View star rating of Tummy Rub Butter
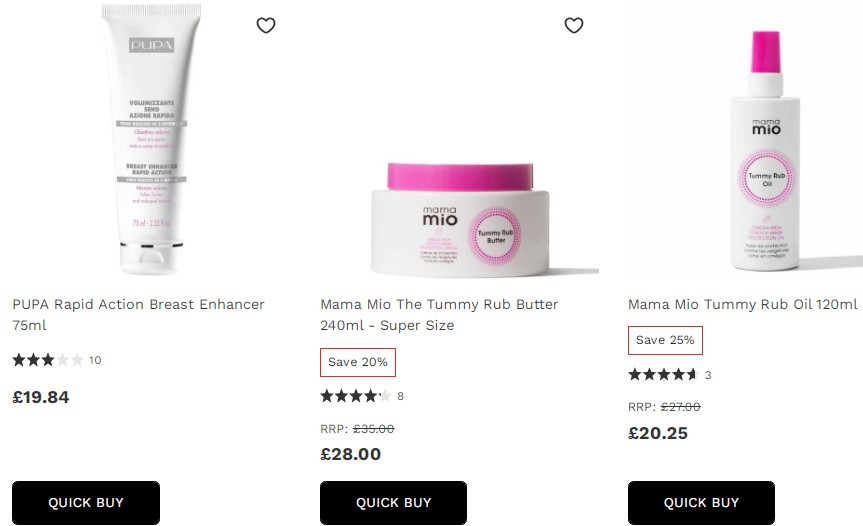The height and width of the screenshot is (526, 863). 356,396
